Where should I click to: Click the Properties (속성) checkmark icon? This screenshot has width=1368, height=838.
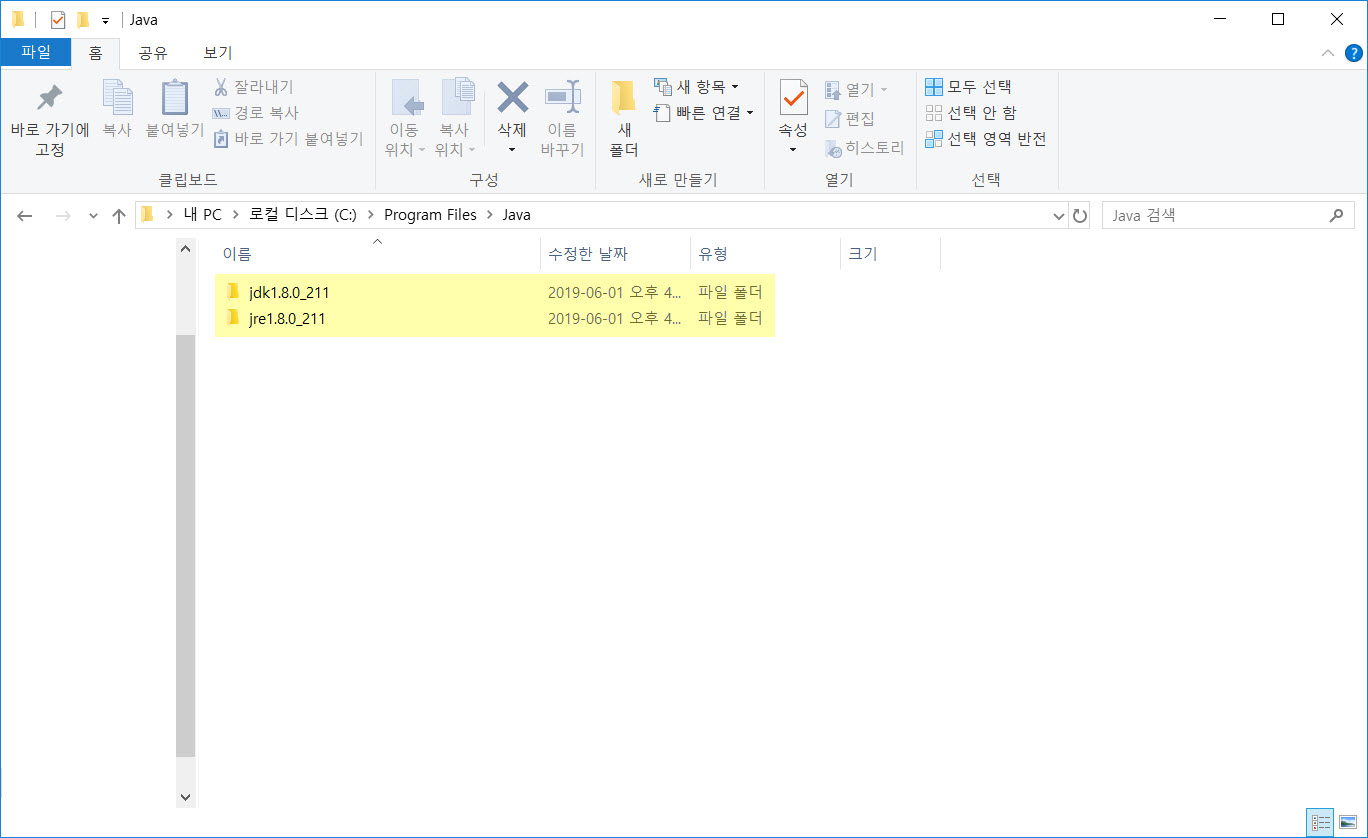click(x=793, y=98)
